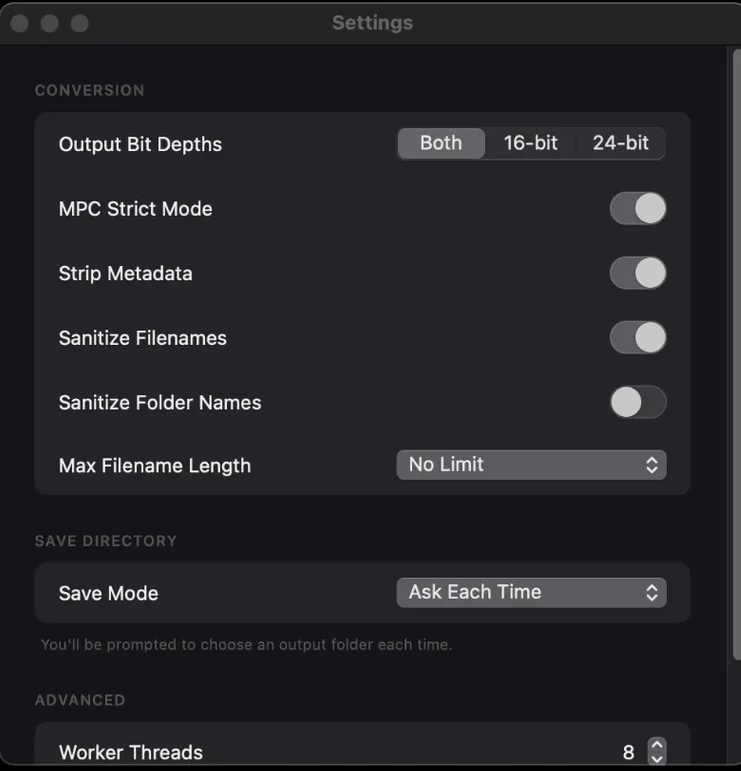This screenshot has width=741, height=771.
Task: Click the Worker Threads value 8
Action: click(x=628, y=752)
